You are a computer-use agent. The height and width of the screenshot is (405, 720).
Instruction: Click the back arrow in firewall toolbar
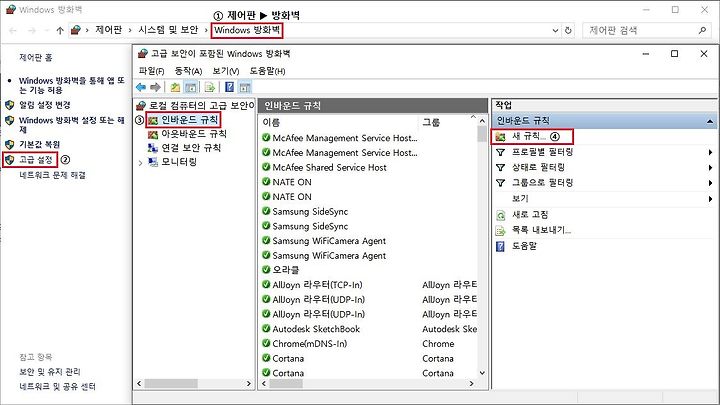[141, 87]
